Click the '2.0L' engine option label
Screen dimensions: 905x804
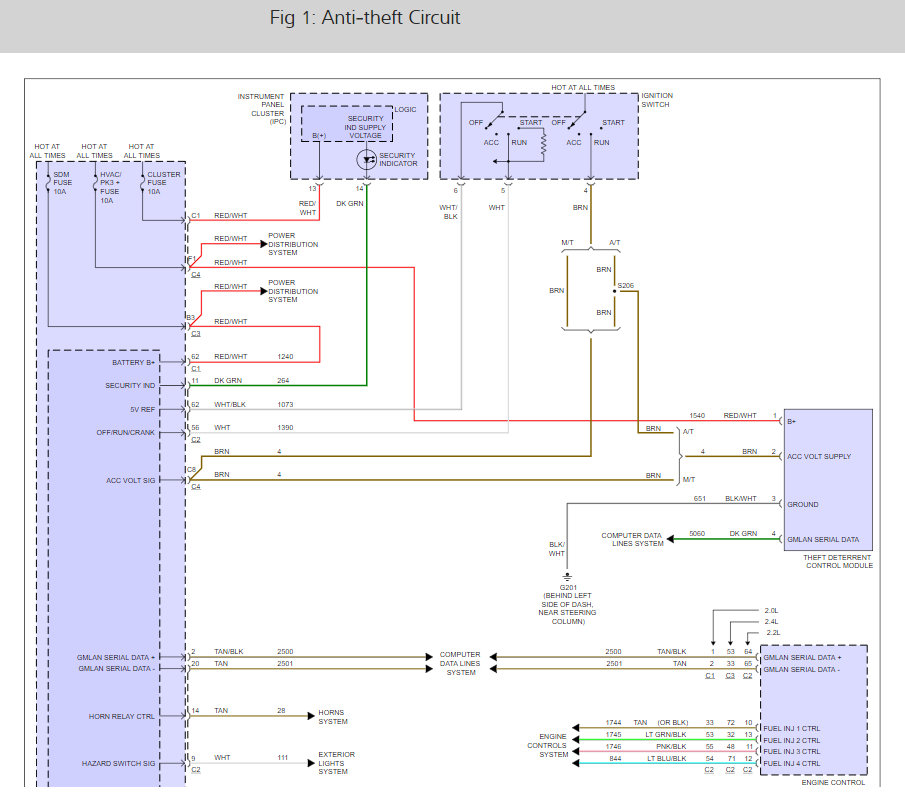772,610
